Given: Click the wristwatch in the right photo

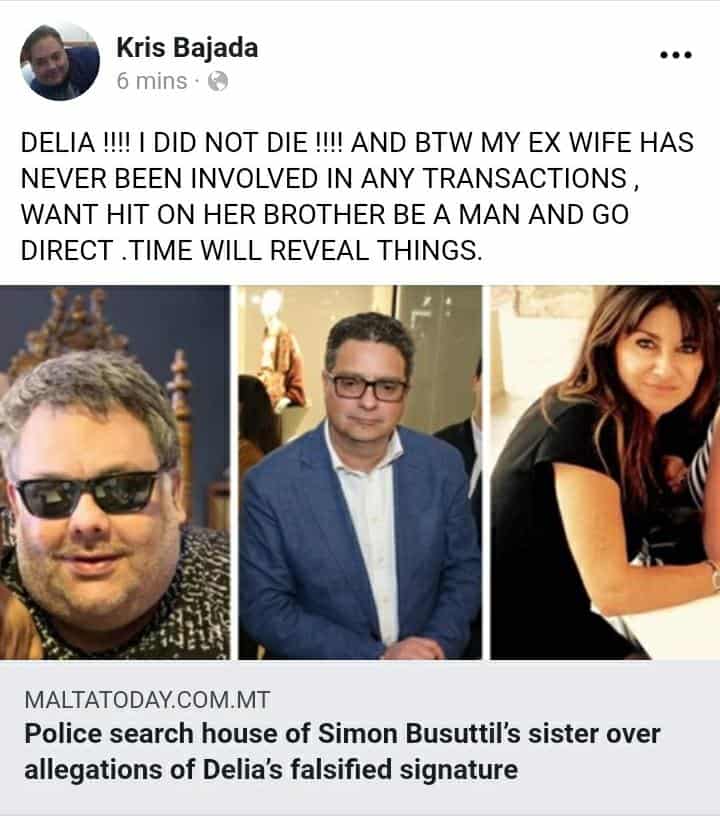Looking at the screenshot, I should (x=714, y=572).
